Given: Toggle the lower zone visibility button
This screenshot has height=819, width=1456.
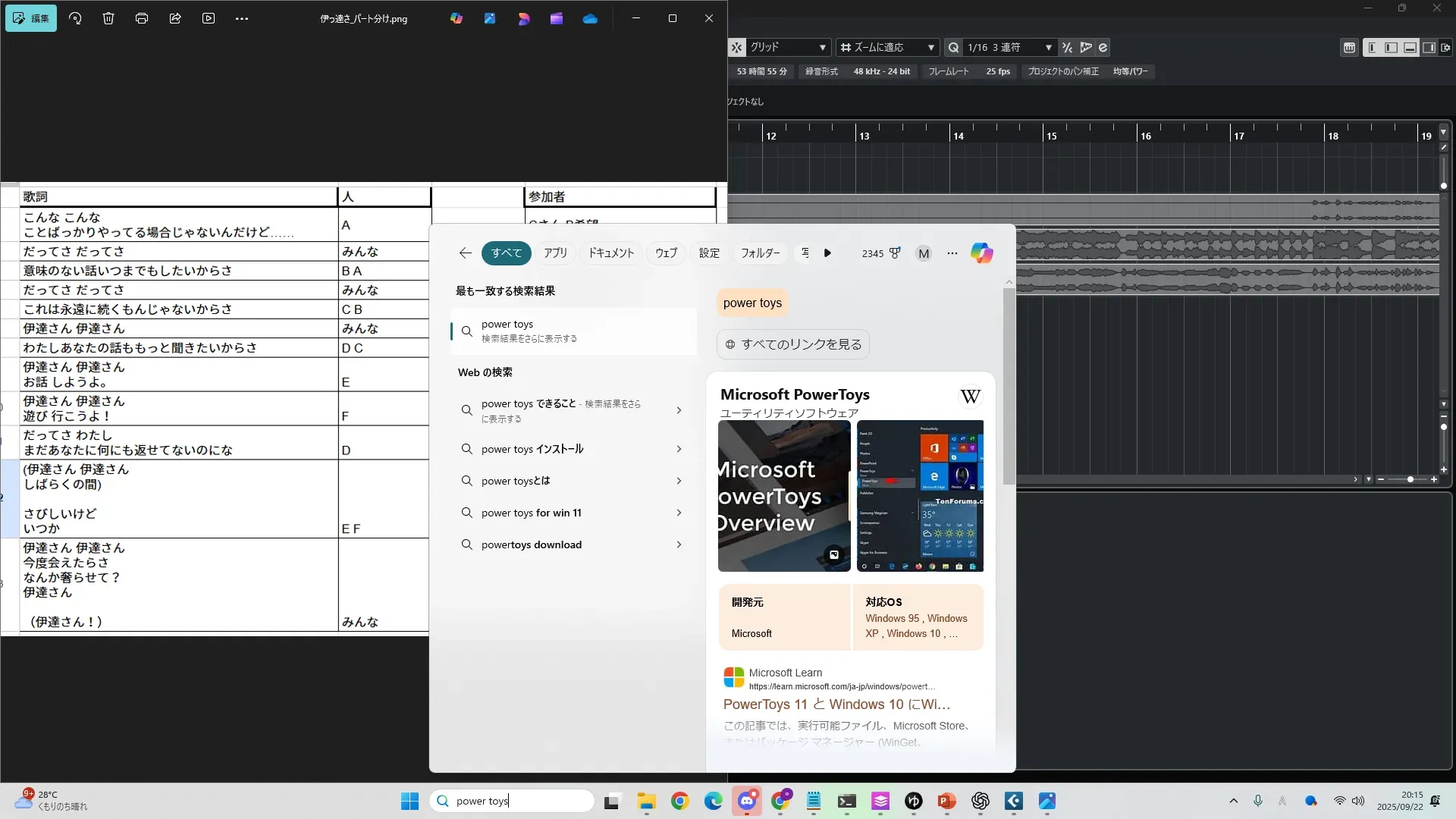Looking at the screenshot, I should (x=1410, y=47).
